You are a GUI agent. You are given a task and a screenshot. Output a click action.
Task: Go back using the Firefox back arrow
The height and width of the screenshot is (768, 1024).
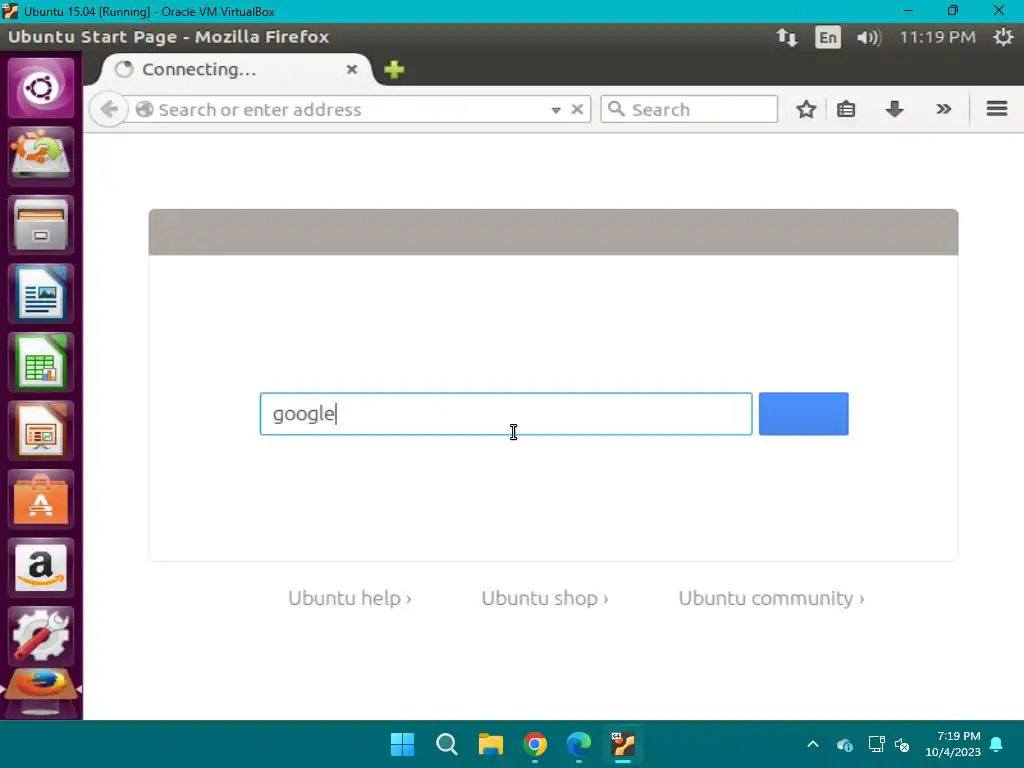(x=109, y=109)
